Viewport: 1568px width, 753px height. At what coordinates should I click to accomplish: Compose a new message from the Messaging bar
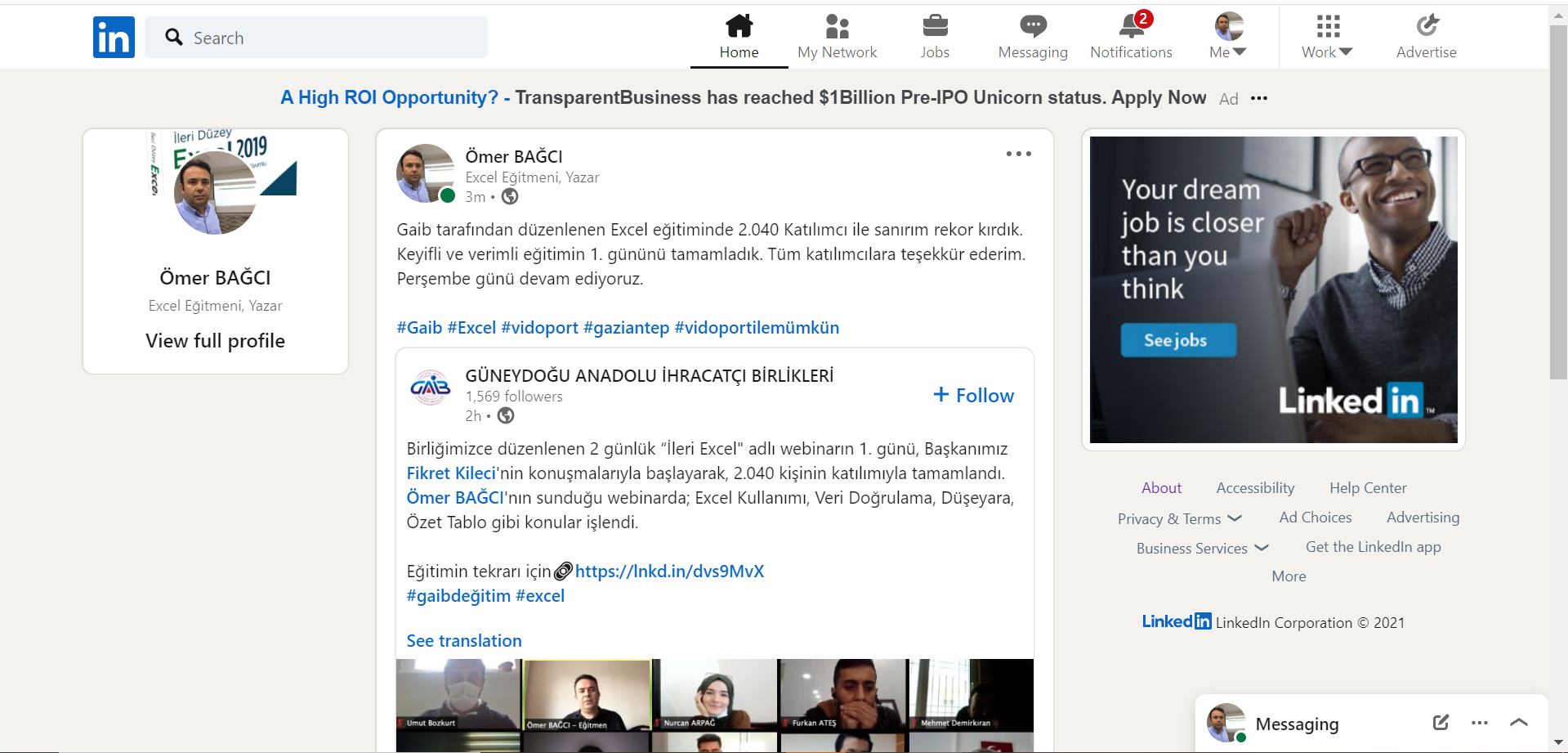[x=1441, y=722]
